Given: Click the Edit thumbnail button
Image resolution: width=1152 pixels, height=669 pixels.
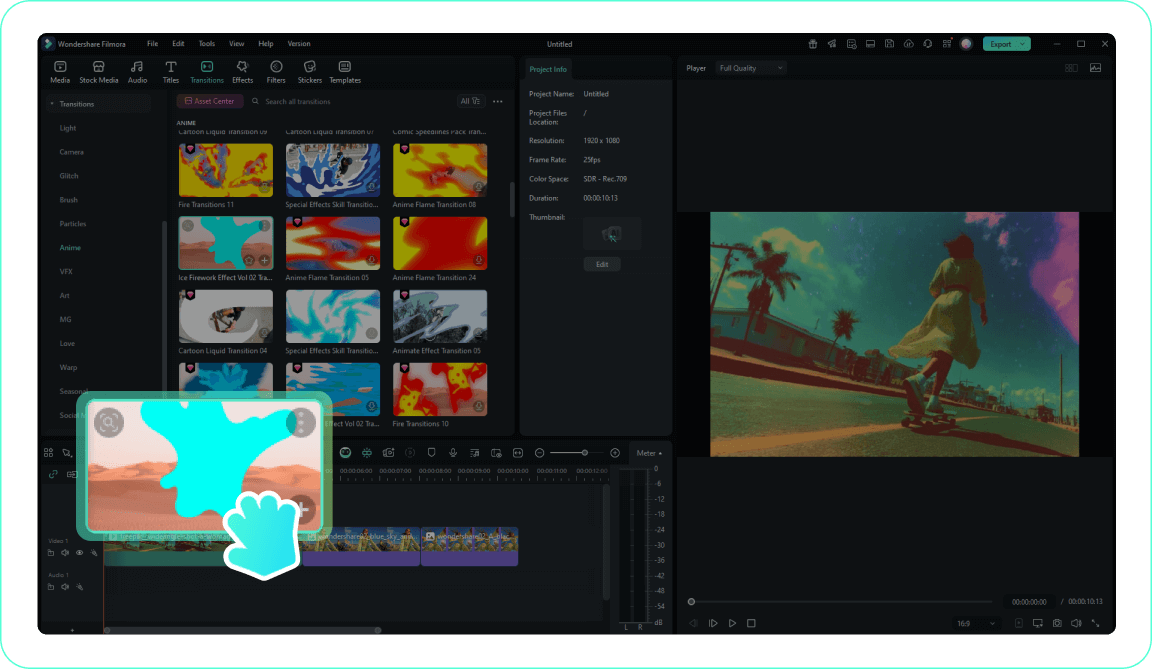Looking at the screenshot, I should tap(602, 264).
